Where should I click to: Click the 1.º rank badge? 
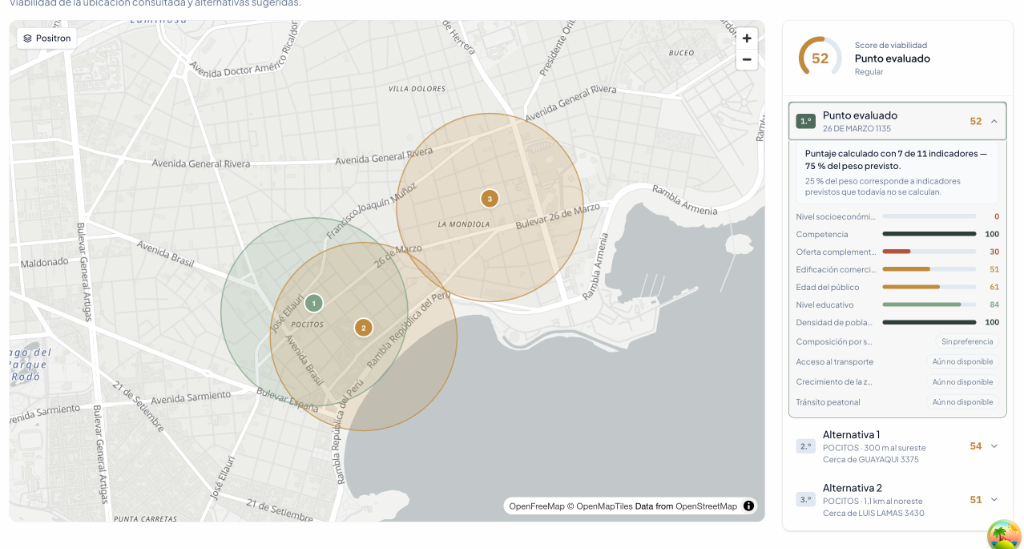(x=805, y=121)
